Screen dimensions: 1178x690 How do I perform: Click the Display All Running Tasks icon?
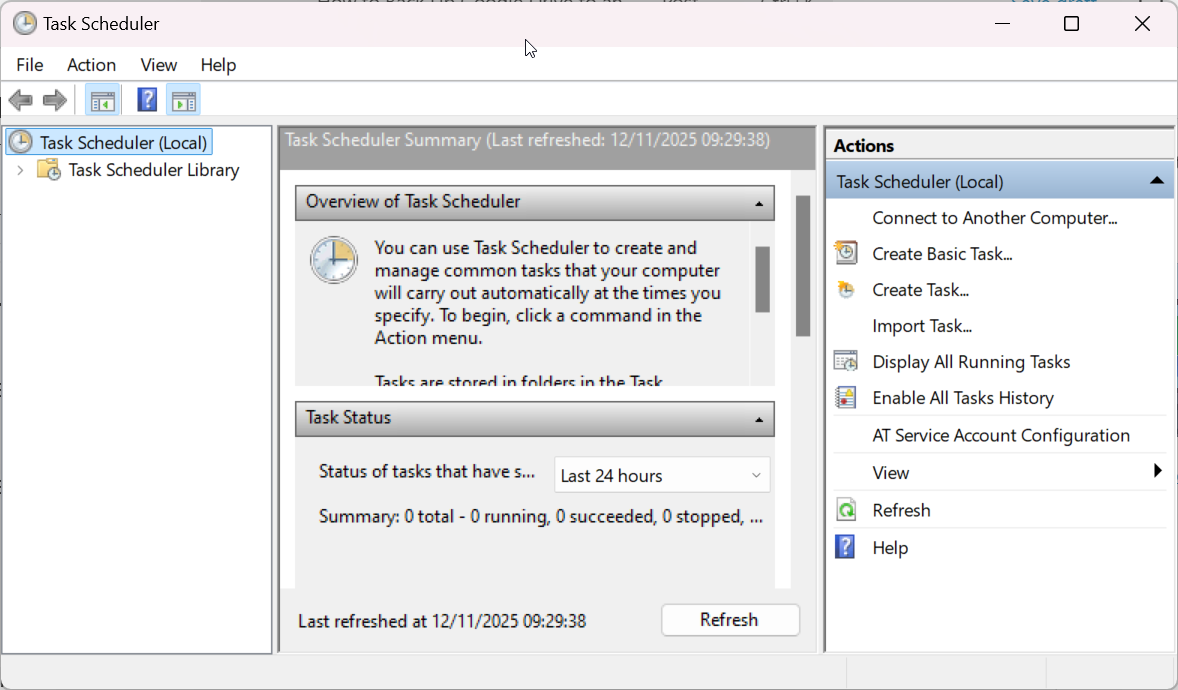coord(846,362)
